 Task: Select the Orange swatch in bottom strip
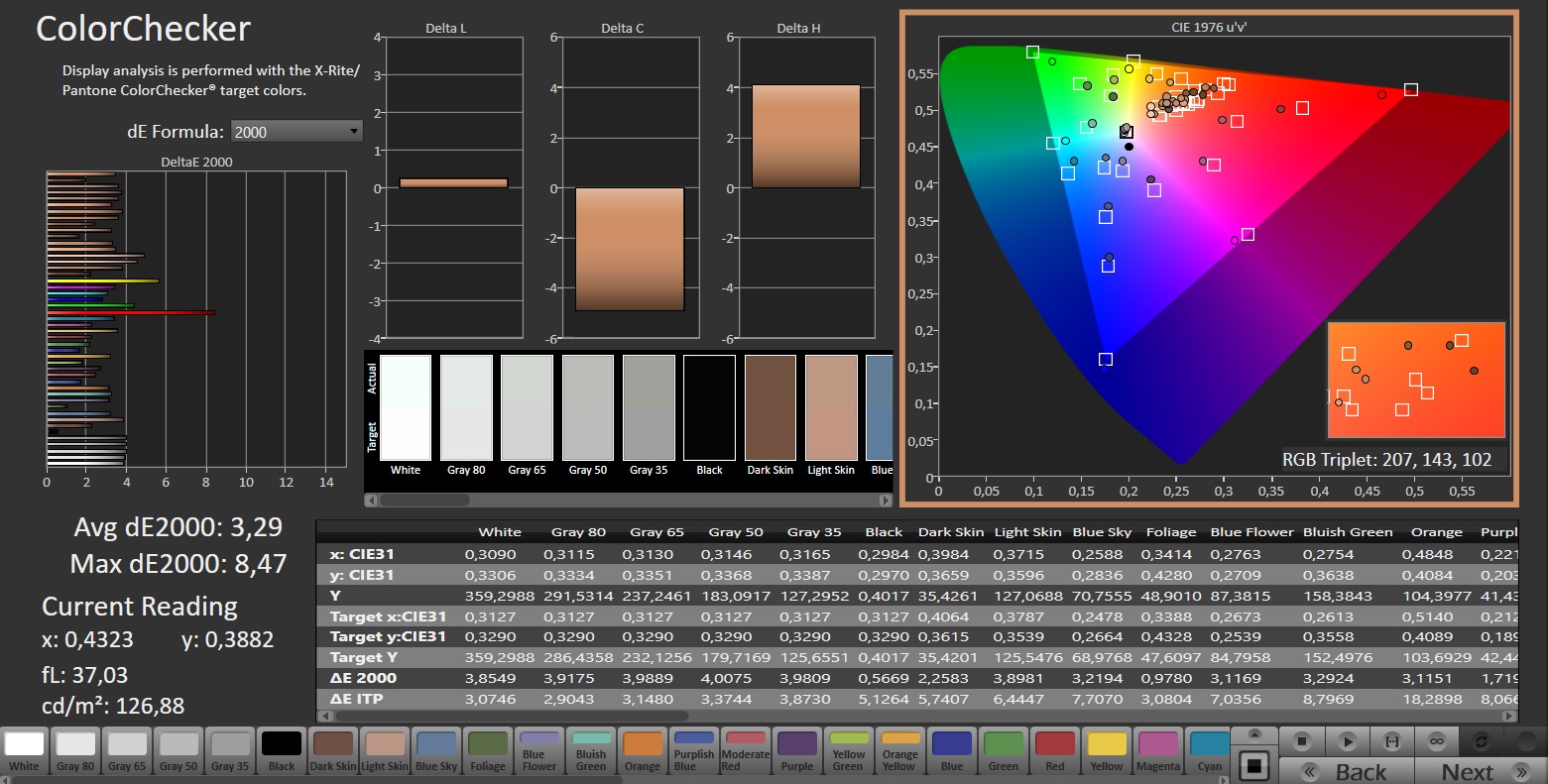(x=643, y=749)
